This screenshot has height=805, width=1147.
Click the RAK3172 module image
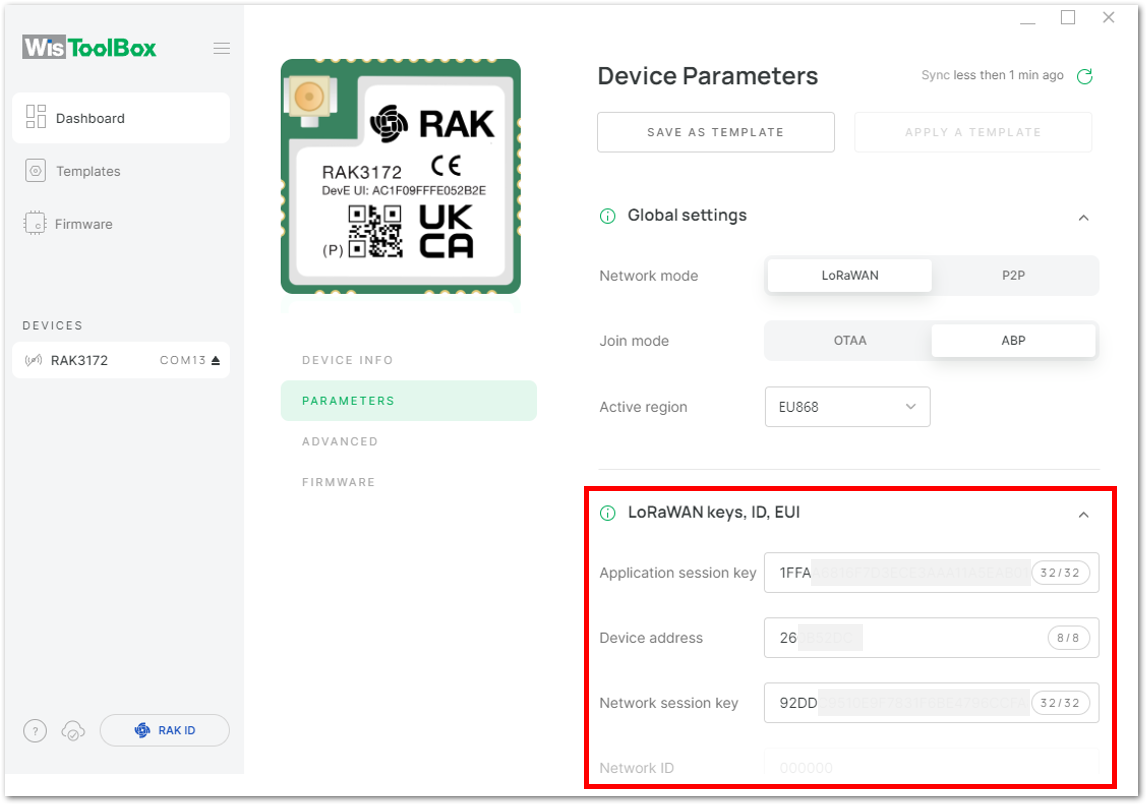pyautogui.click(x=401, y=176)
